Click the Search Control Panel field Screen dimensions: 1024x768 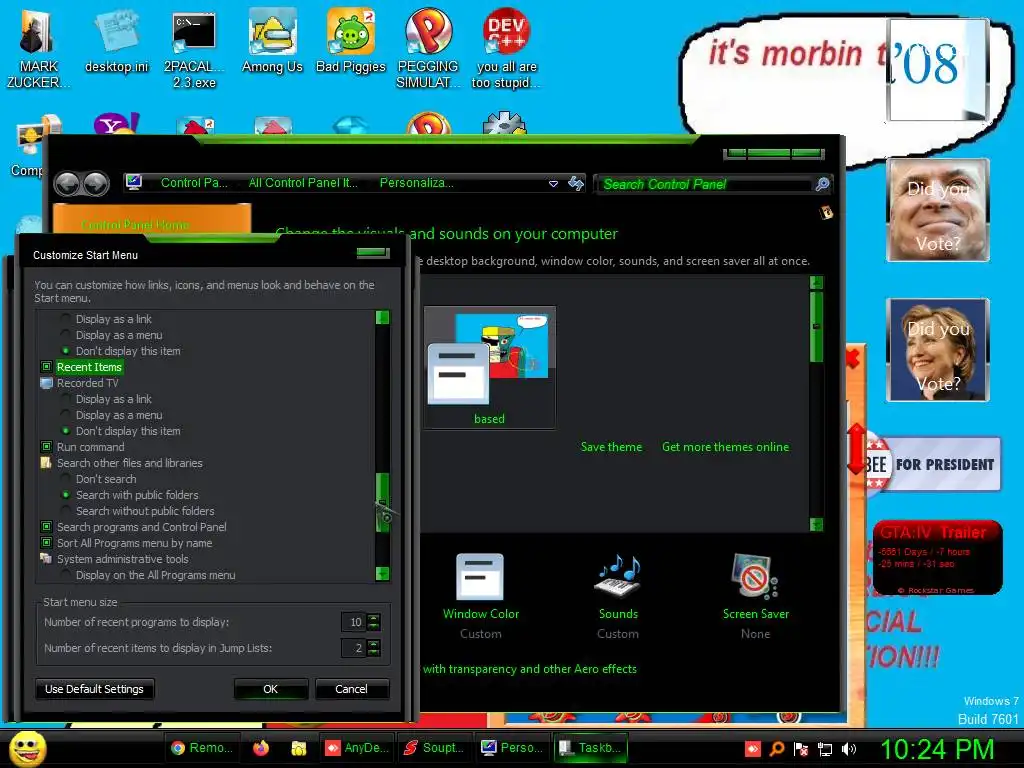(705, 184)
